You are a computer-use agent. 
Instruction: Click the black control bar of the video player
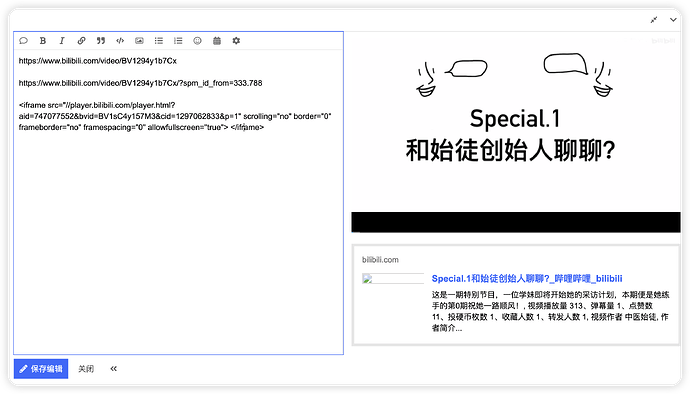[516, 222]
